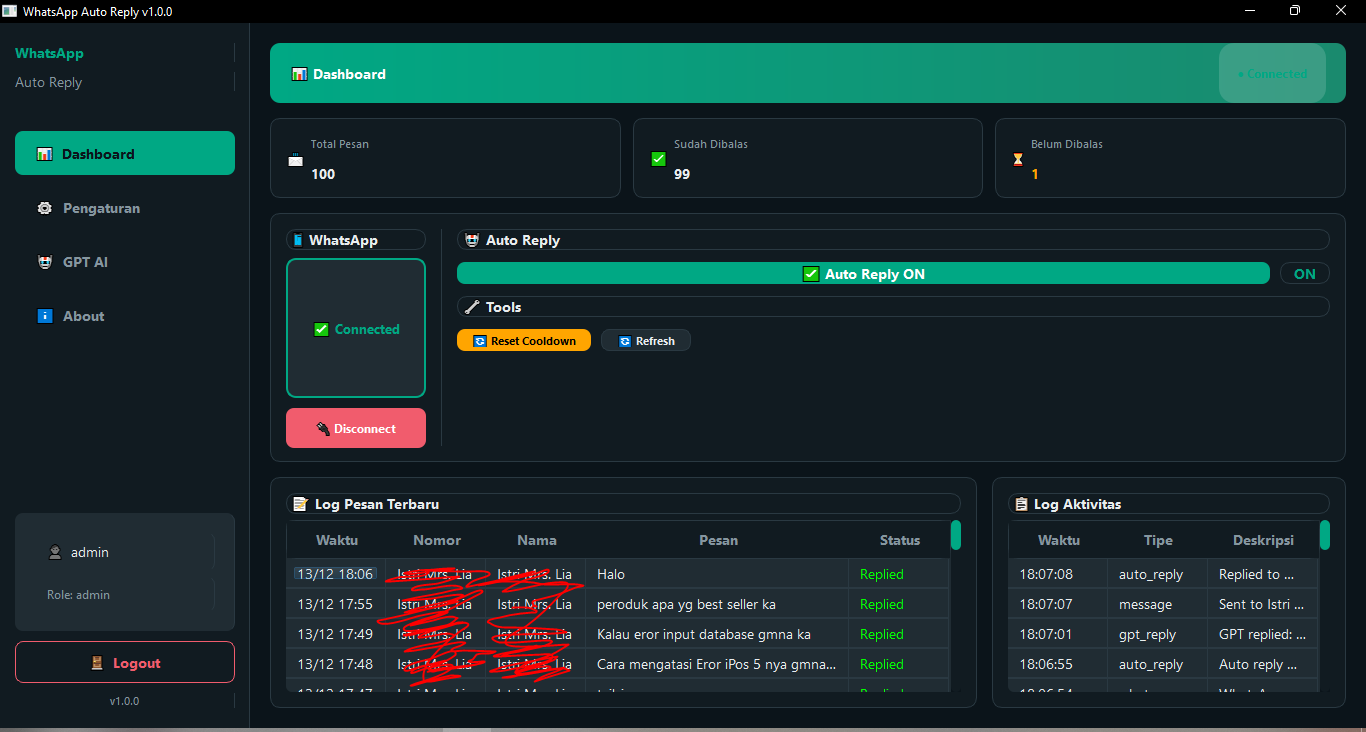Click the "18:07:01" activity time cell

coord(1058,634)
